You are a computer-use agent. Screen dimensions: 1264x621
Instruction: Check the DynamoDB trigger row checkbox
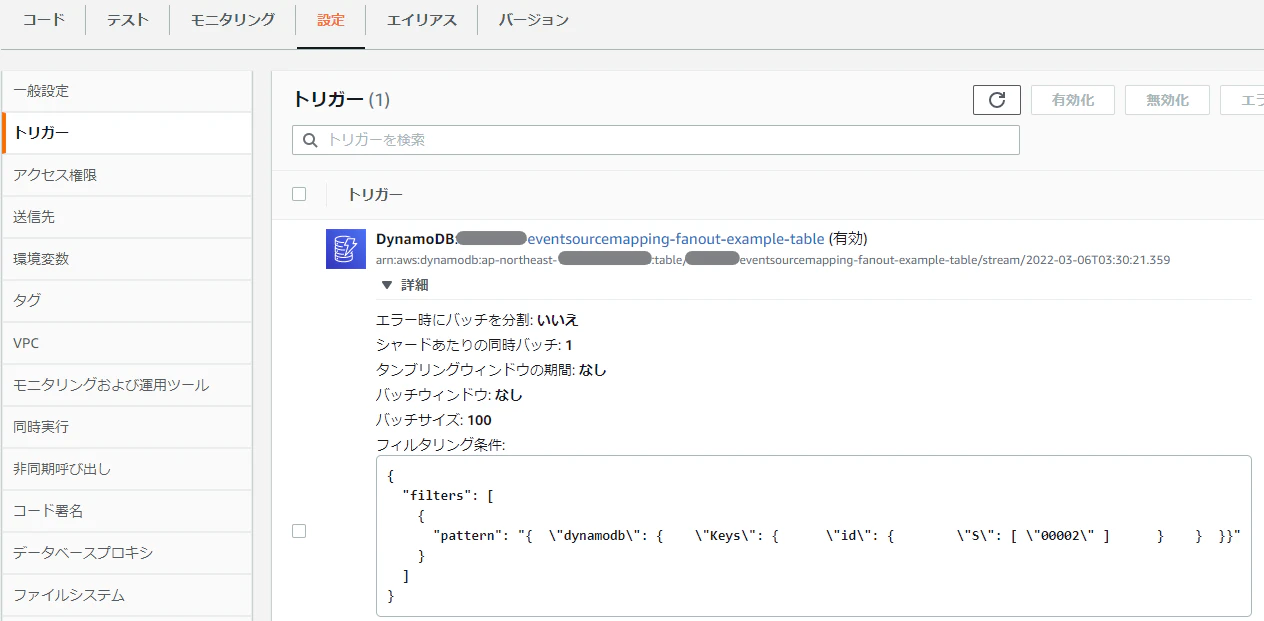pos(299,531)
